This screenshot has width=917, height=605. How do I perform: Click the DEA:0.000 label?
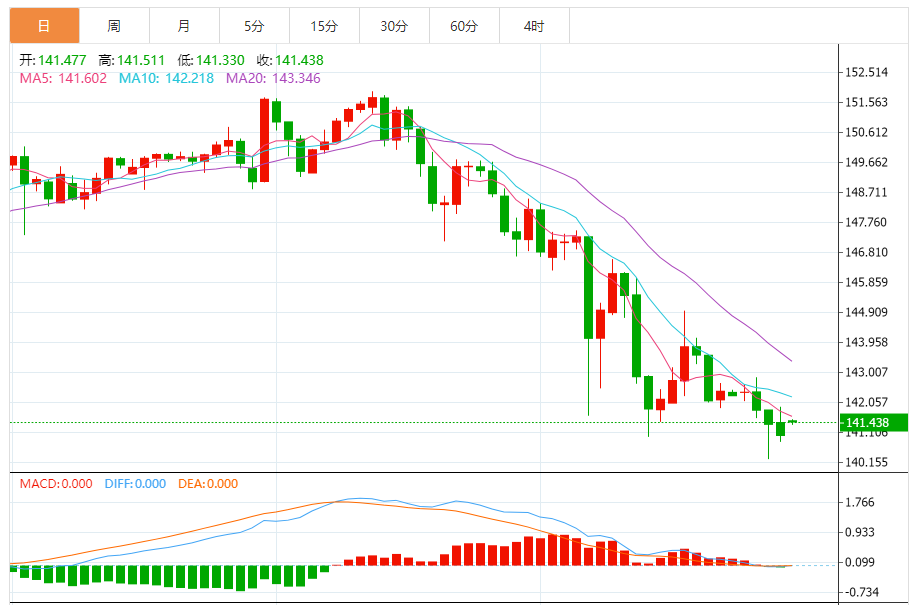coord(208,484)
